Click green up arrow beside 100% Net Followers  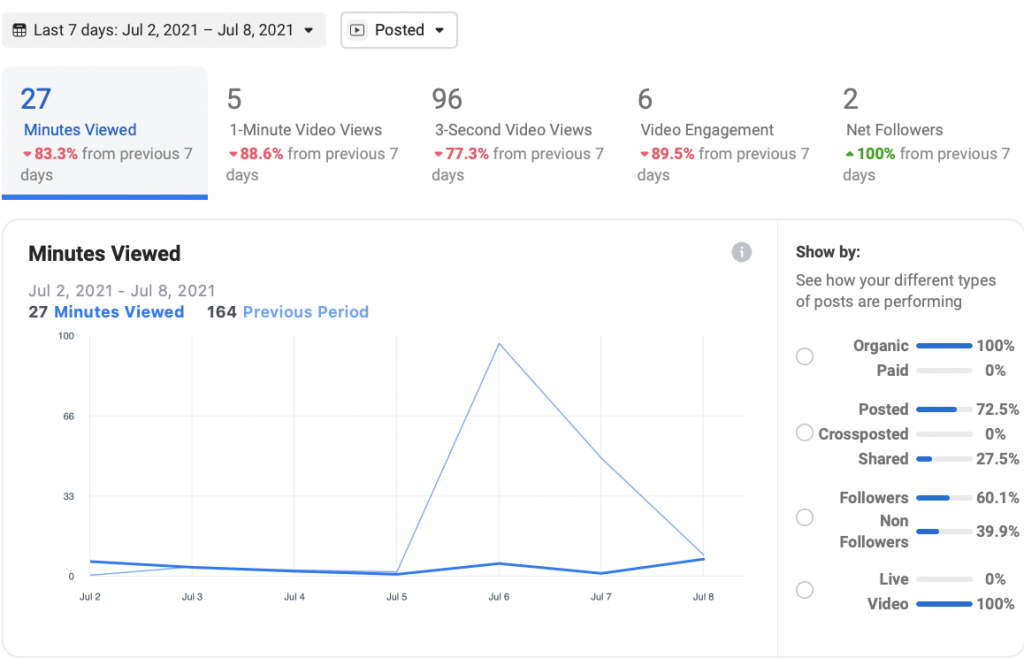point(850,155)
